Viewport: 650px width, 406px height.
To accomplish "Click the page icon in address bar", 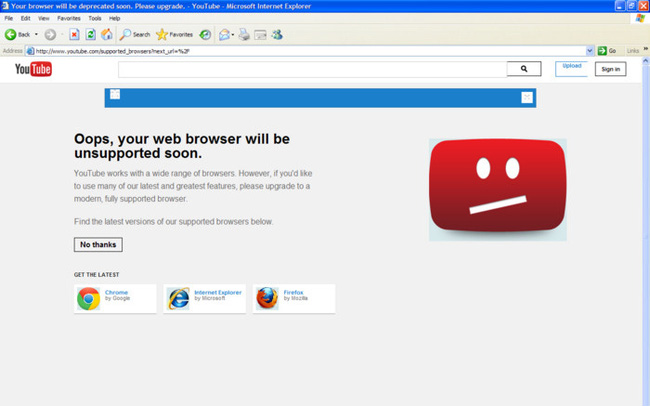I will click(30, 51).
